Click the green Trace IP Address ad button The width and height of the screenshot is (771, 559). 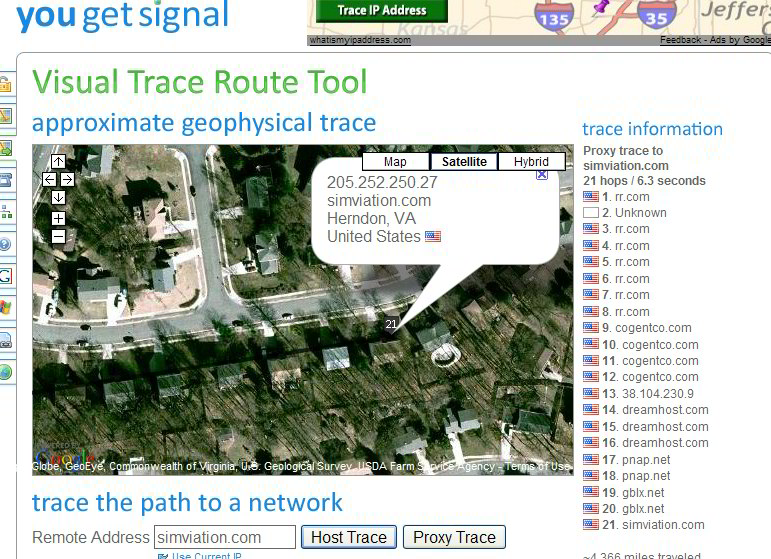tap(382, 10)
